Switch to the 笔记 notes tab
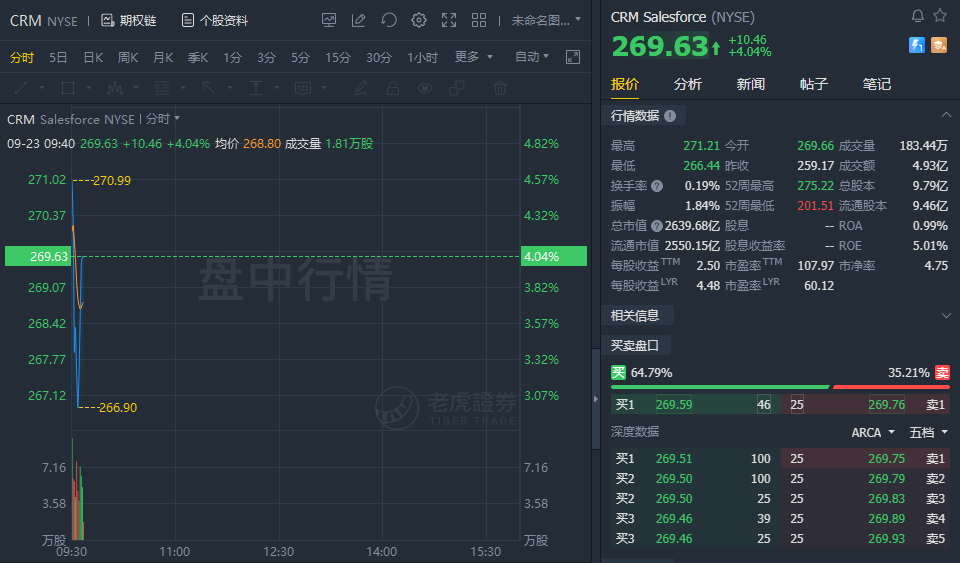Viewport: 960px width, 563px height. 877,84
